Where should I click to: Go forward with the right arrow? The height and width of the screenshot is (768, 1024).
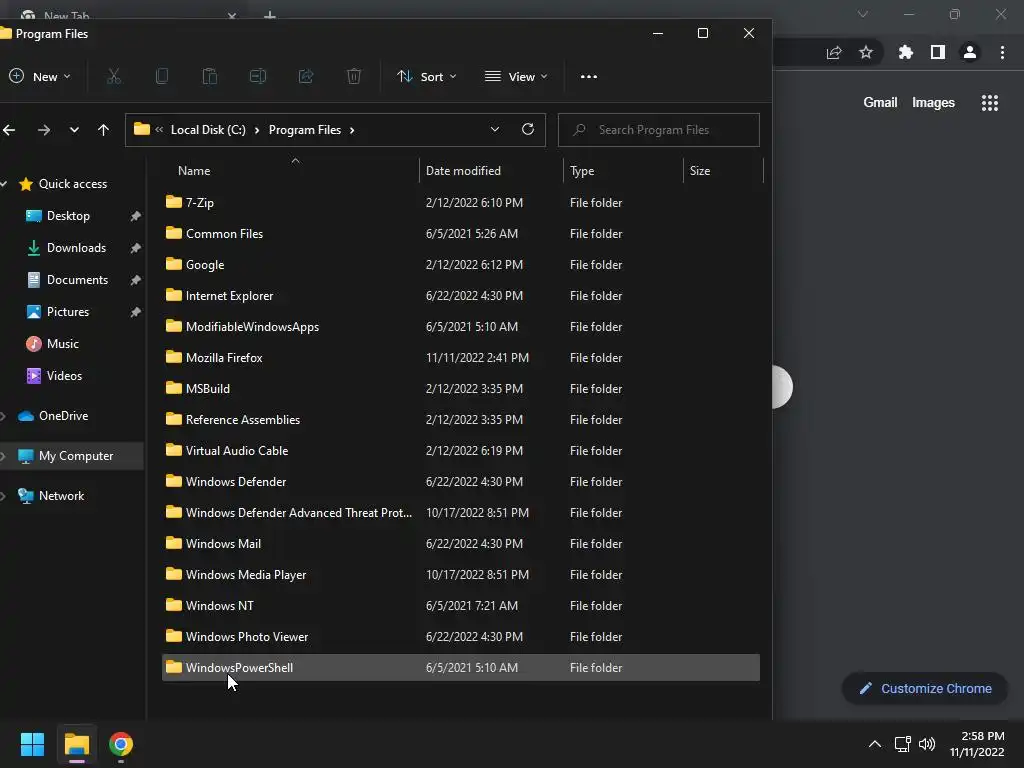point(44,130)
